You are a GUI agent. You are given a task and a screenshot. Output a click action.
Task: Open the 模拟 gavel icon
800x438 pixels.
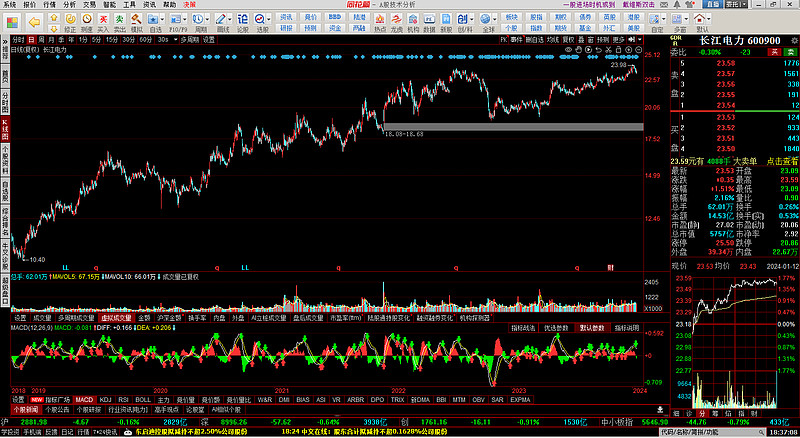(136, 22)
